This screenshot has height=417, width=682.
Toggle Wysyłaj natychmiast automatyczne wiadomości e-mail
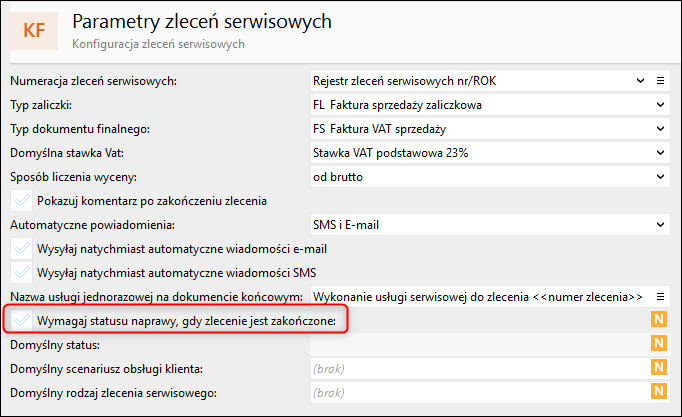[21, 248]
